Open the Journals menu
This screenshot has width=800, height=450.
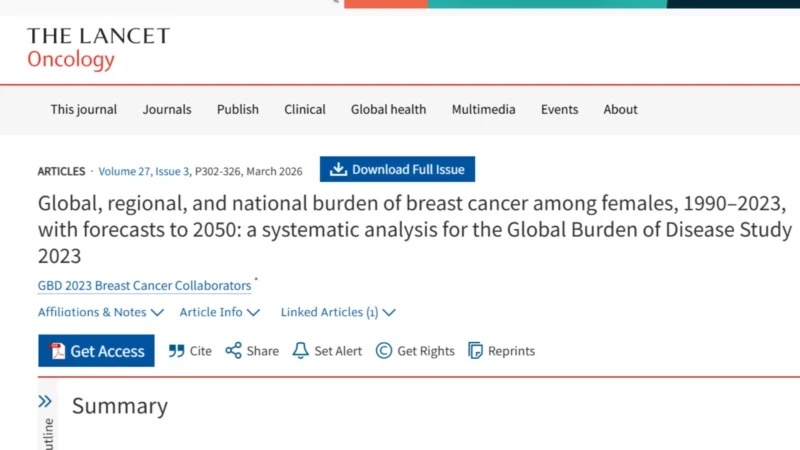pos(167,109)
